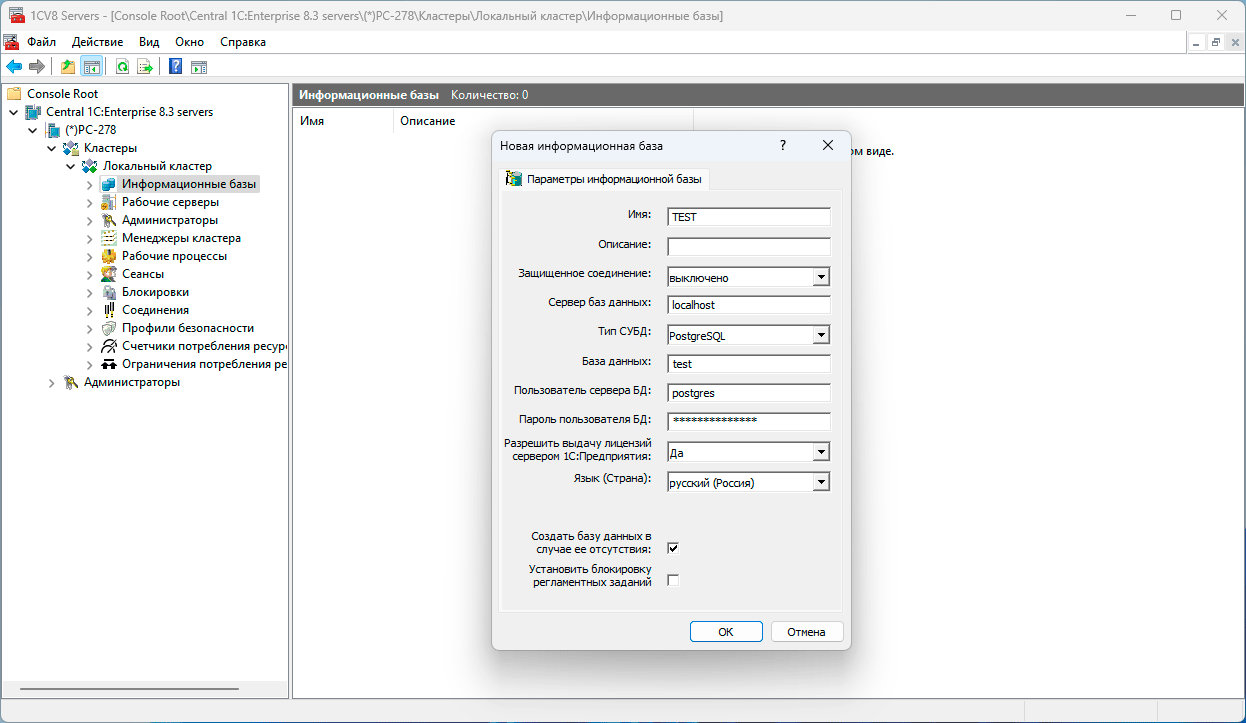Expand the 'Рабочие серверы' tree node

[89, 202]
